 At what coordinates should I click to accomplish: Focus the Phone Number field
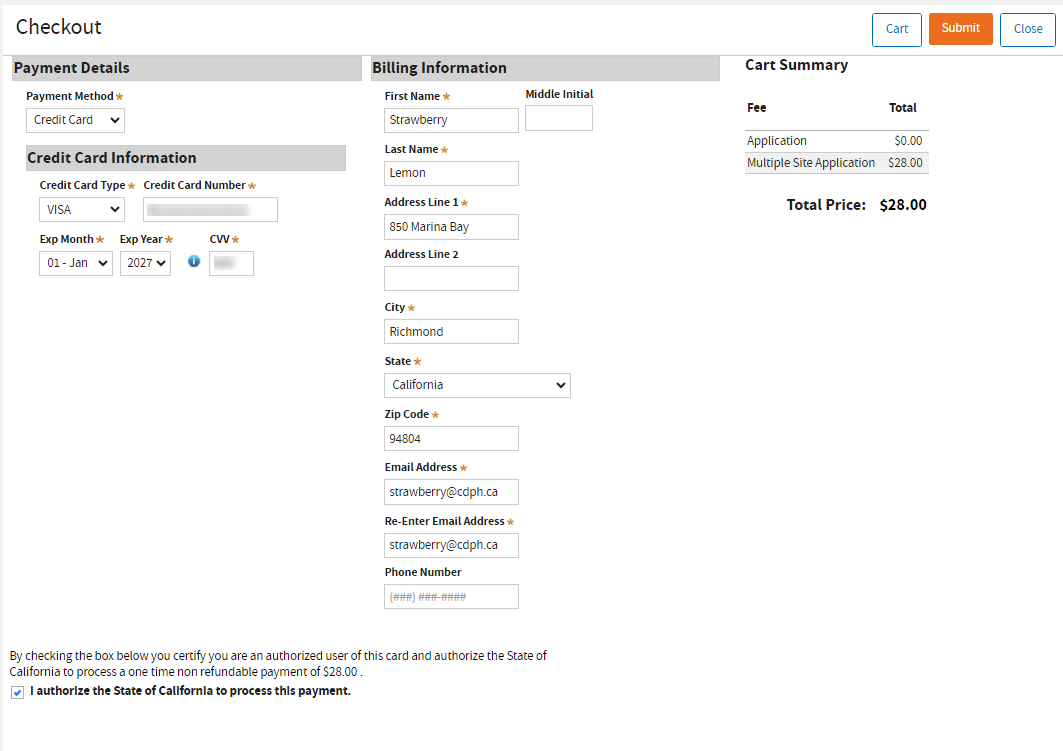coord(451,597)
